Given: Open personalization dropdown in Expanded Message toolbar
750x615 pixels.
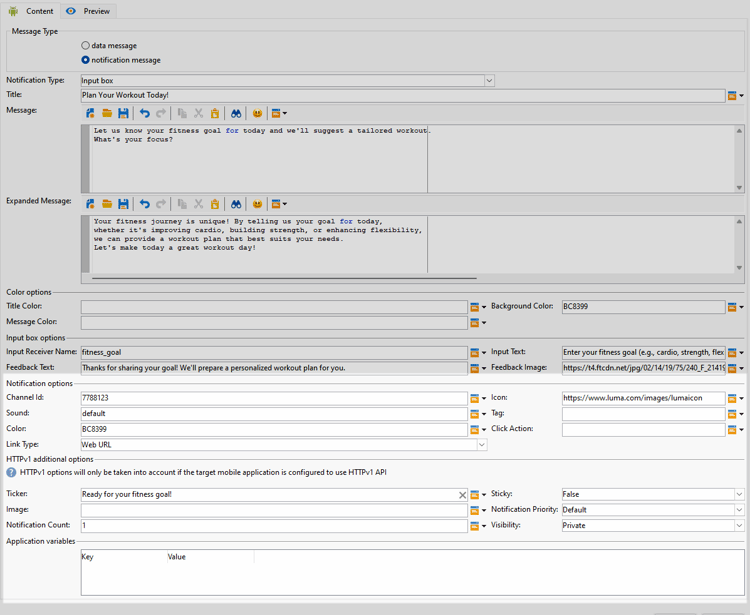Looking at the screenshot, I should [x=279, y=204].
